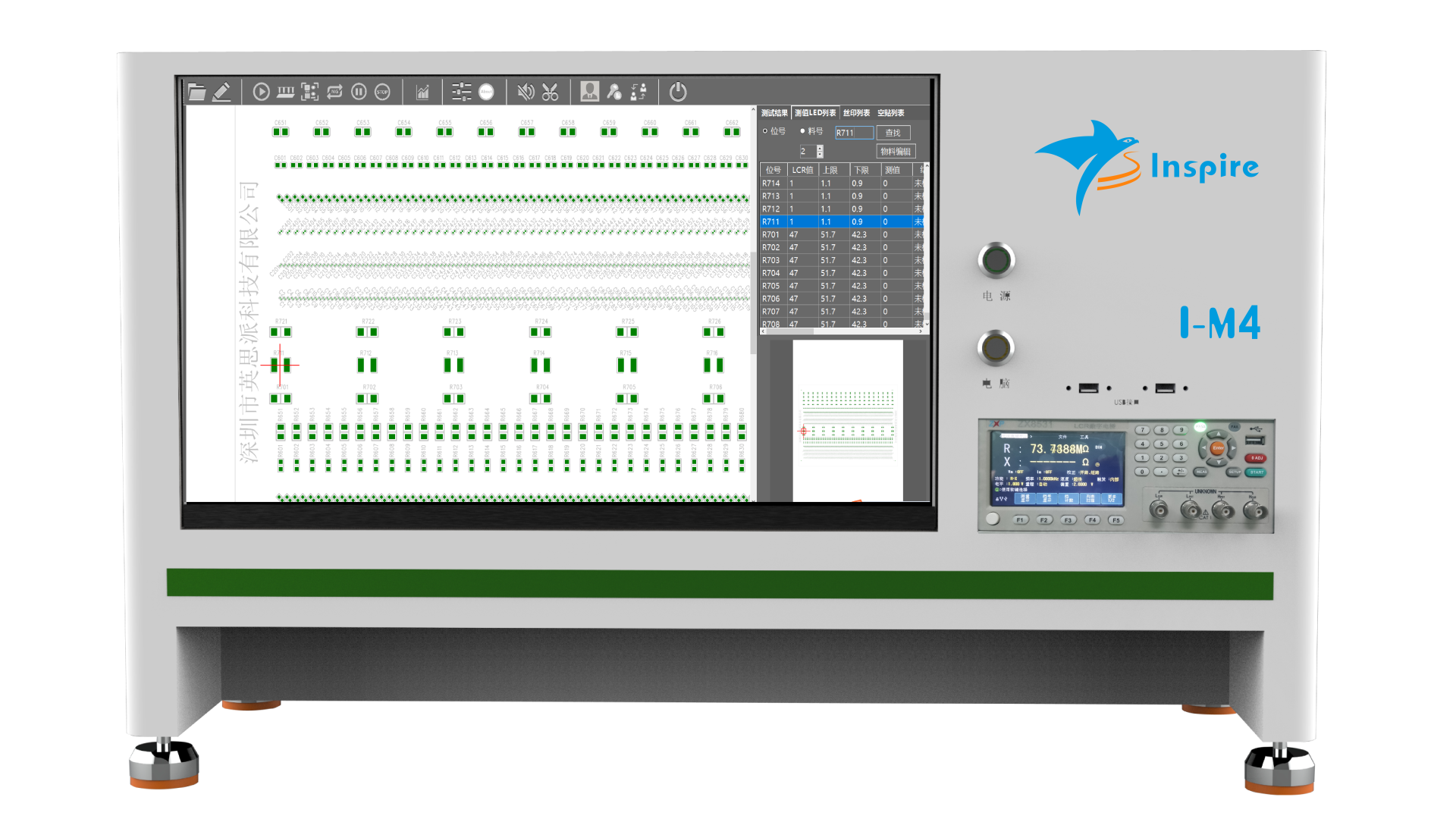Click the NG retest loop icon
The height and width of the screenshot is (819, 1456).
pyautogui.click(x=334, y=92)
